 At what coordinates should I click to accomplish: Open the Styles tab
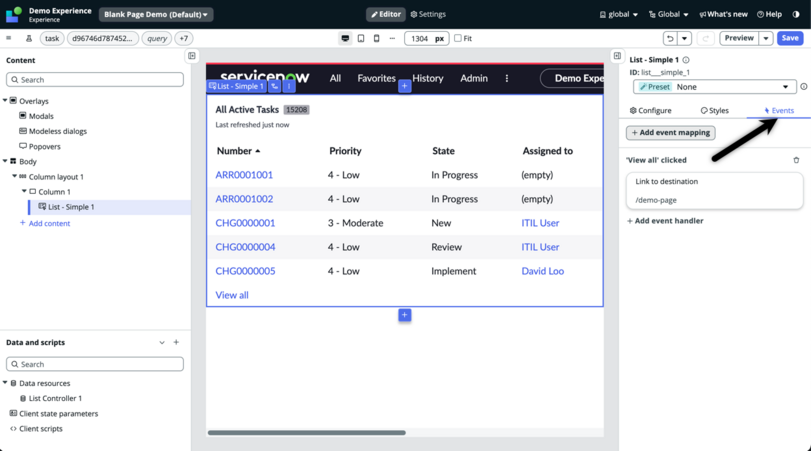714,111
